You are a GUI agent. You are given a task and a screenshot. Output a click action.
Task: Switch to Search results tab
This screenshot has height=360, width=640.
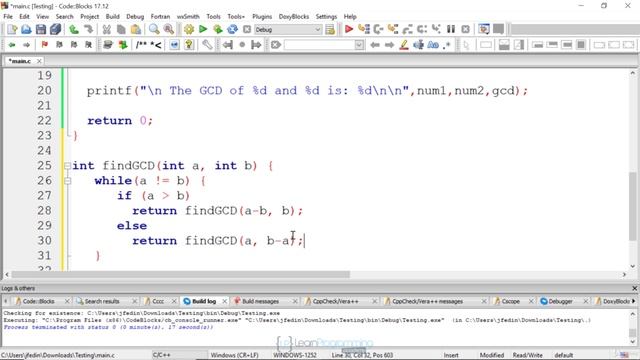(x=102, y=301)
